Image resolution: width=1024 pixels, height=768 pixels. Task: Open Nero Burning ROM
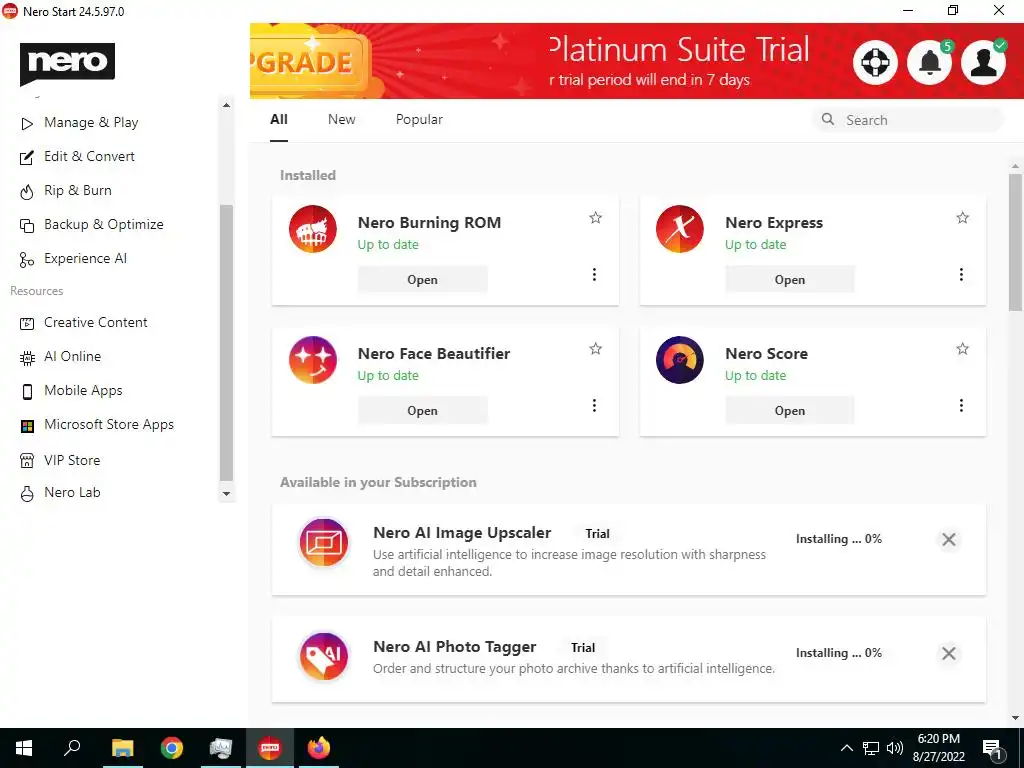click(x=423, y=280)
